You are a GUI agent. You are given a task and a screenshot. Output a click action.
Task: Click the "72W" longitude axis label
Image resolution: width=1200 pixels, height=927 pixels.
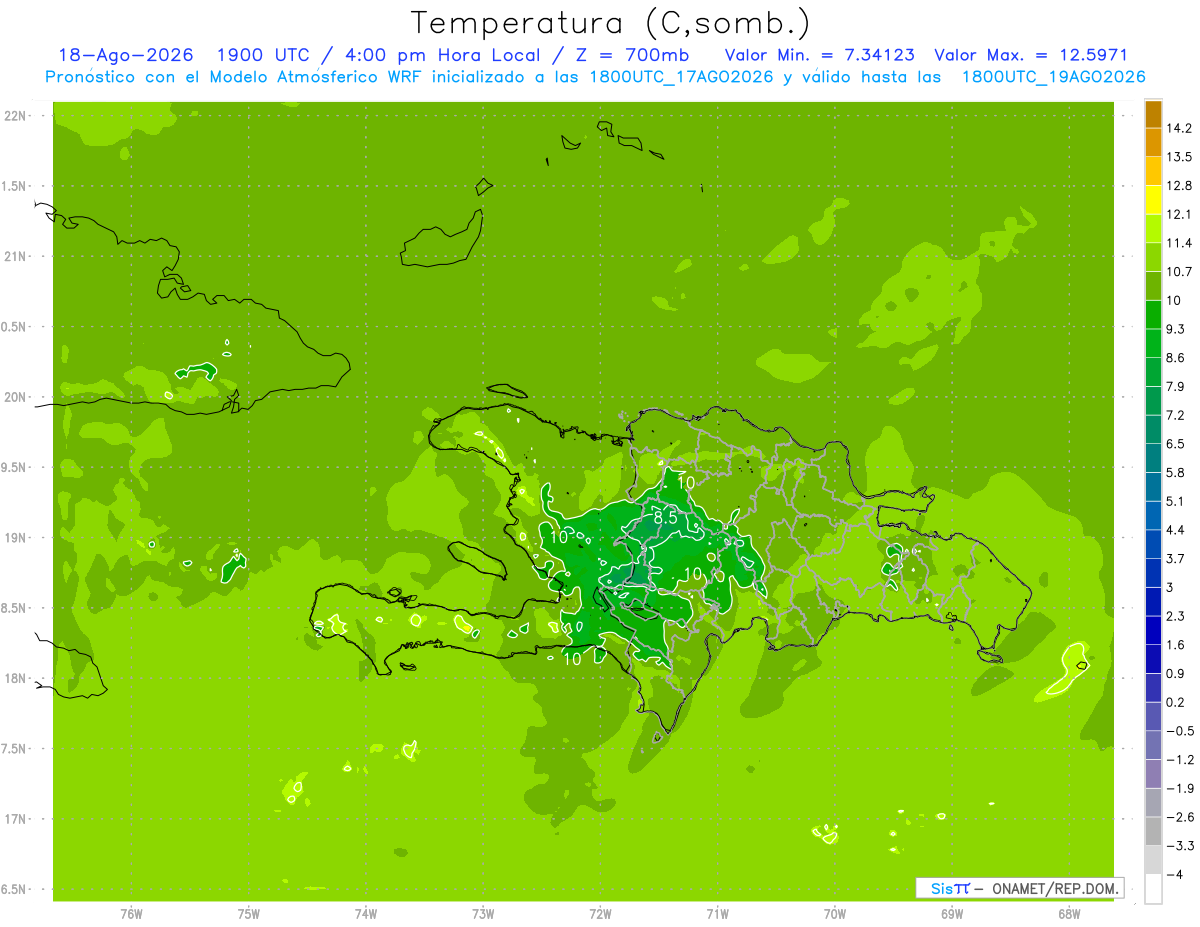(600, 914)
